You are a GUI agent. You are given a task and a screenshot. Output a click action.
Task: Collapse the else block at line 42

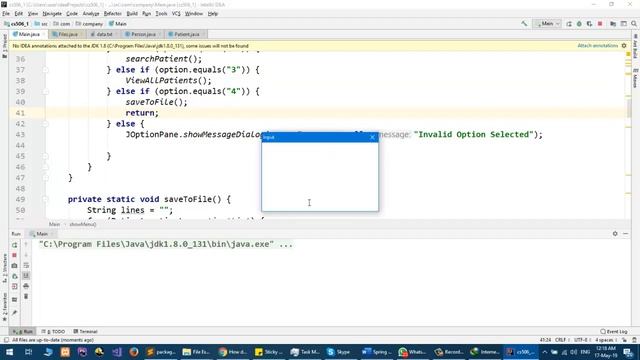click(46, 124)
